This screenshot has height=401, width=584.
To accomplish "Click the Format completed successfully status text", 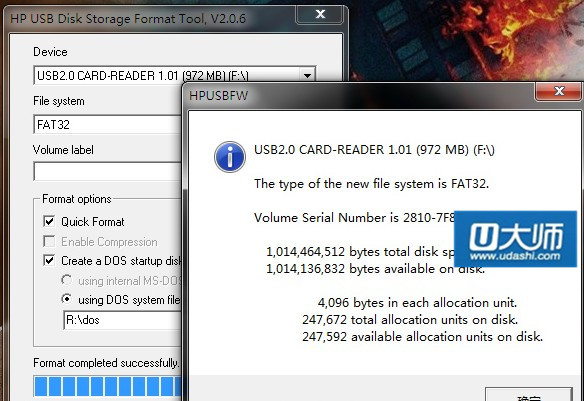I will 106,363.
